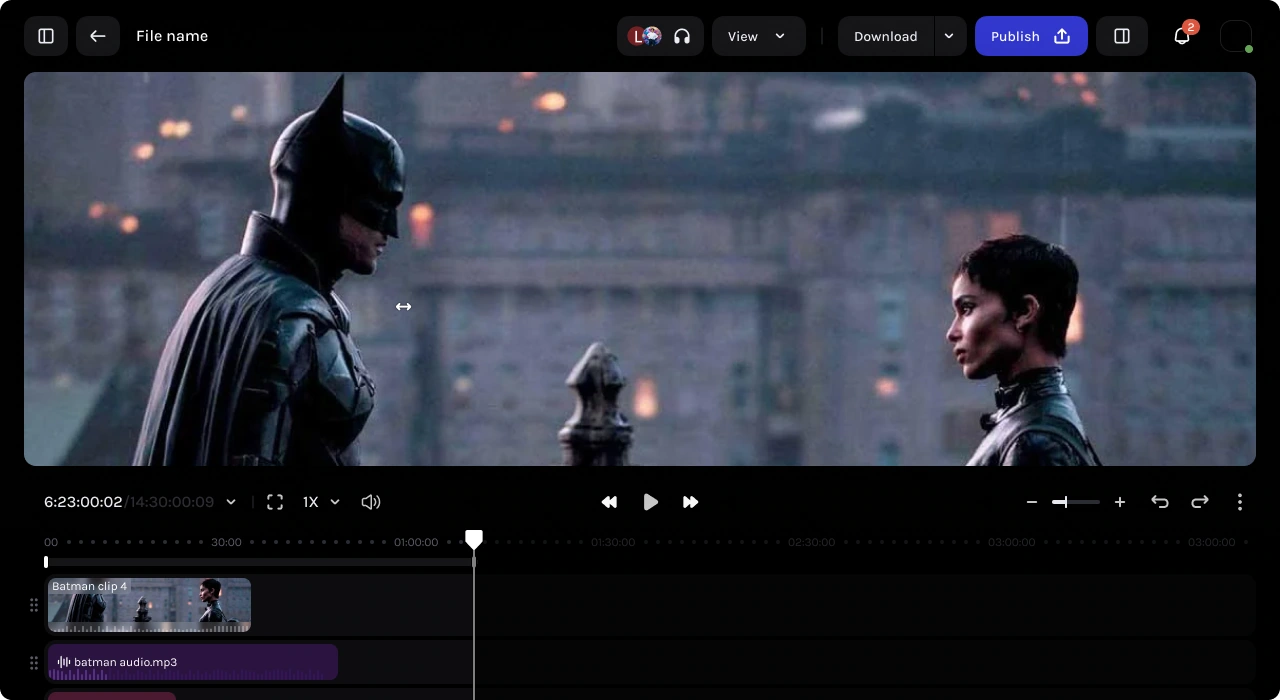Image resolution: width=1280 pixels, height=700 pixels.
Task: Open notifications bell
Action: [x=1182, y=36]
